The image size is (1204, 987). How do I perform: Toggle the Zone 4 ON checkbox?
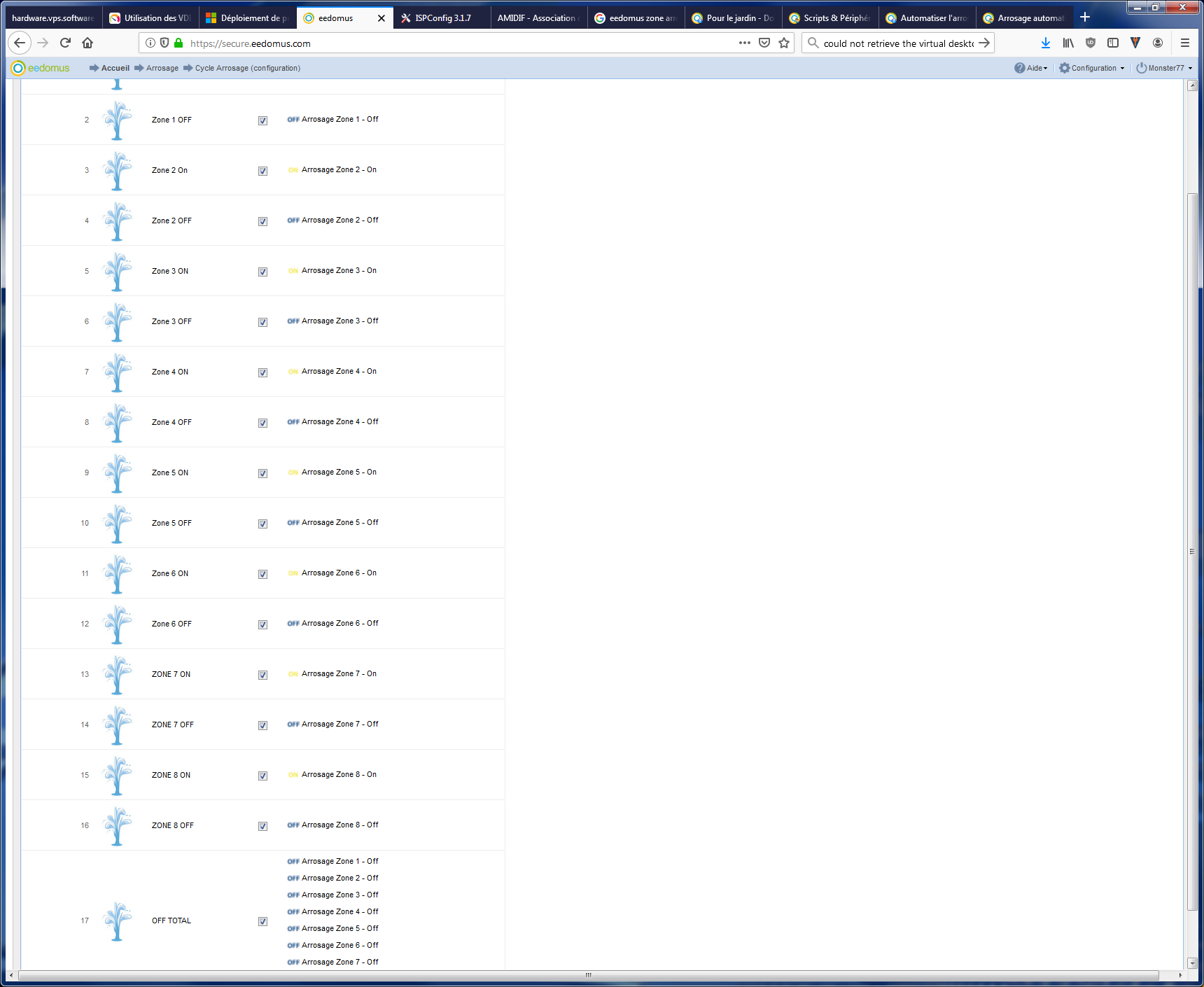[x=262, y=372]
